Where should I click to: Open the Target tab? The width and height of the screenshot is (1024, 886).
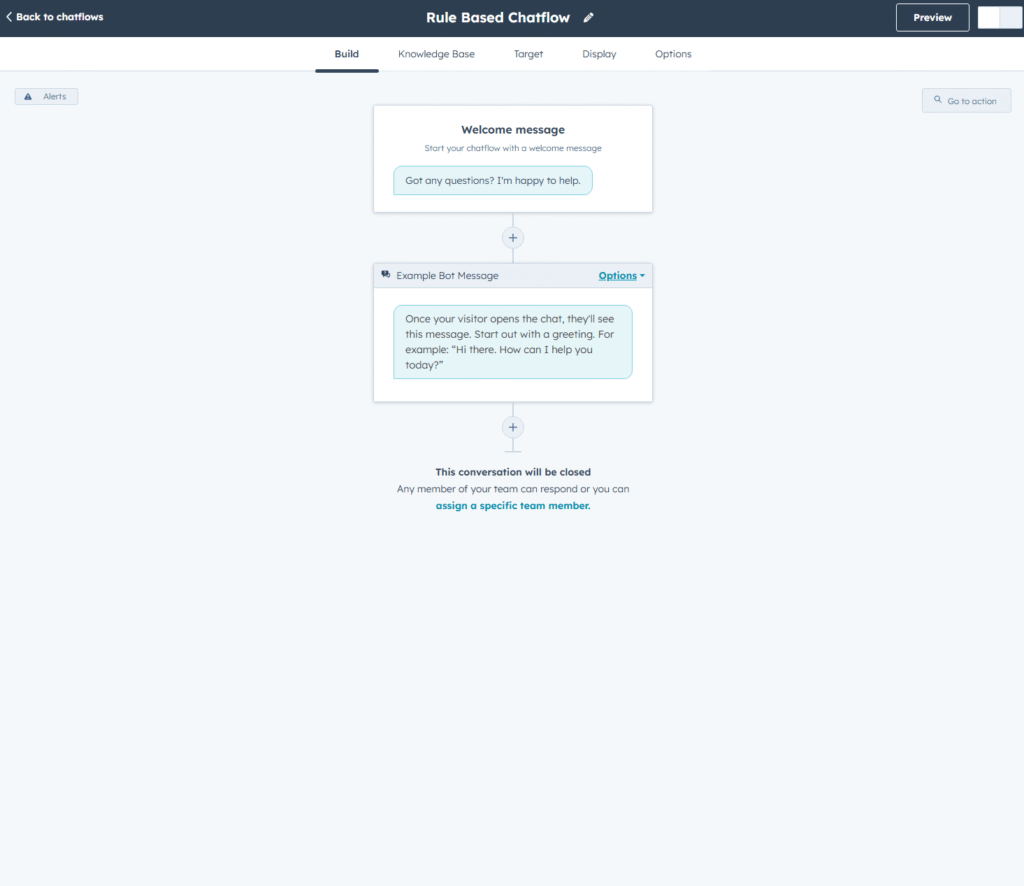[528, 54]
